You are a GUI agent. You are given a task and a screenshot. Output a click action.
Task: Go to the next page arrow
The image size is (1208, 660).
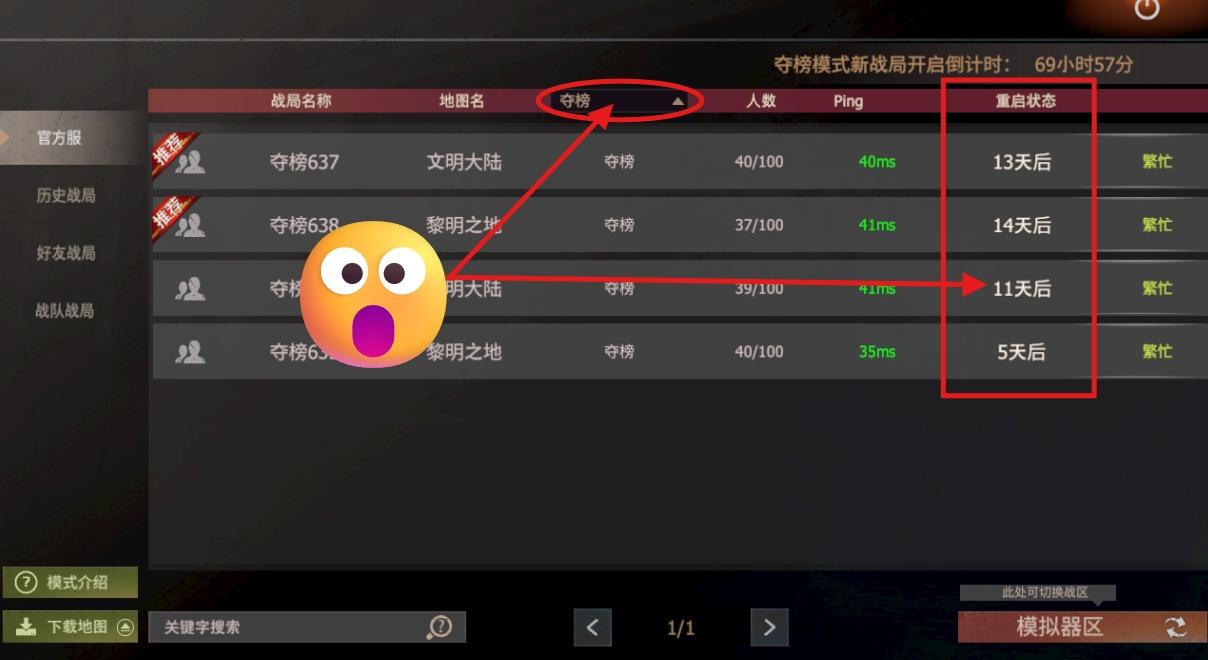click(769, 627)
